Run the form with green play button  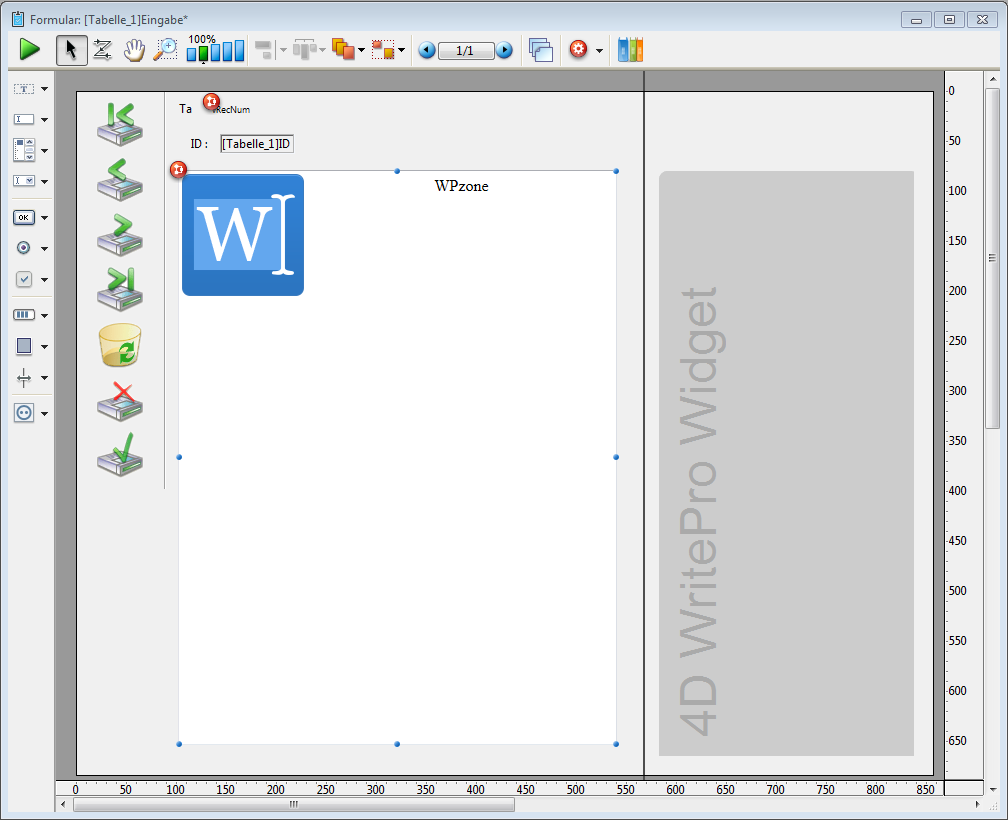coord(29,49)
